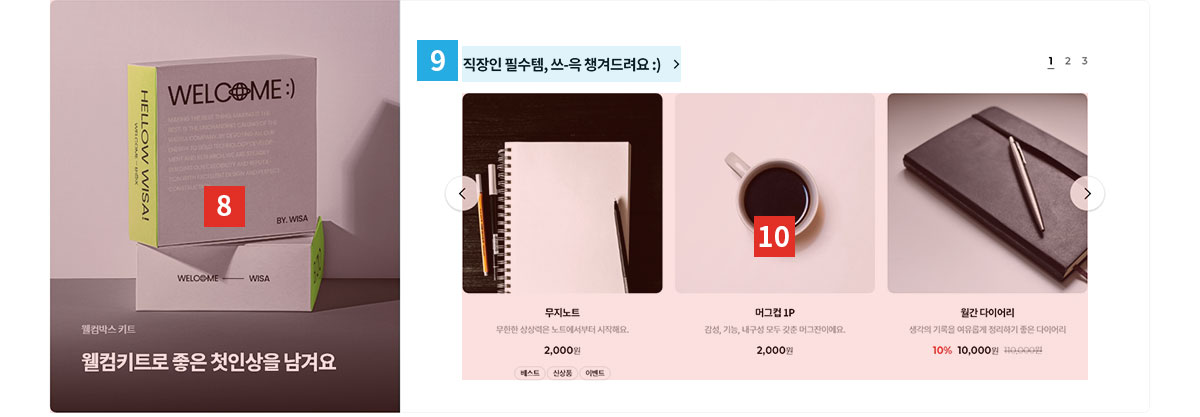Click the 직장인 필수템, 쓰-윽 챙겨드려요 heading
Viewport: 1200px width, 417px height.
pyautogui.click(x=562, y=64)
